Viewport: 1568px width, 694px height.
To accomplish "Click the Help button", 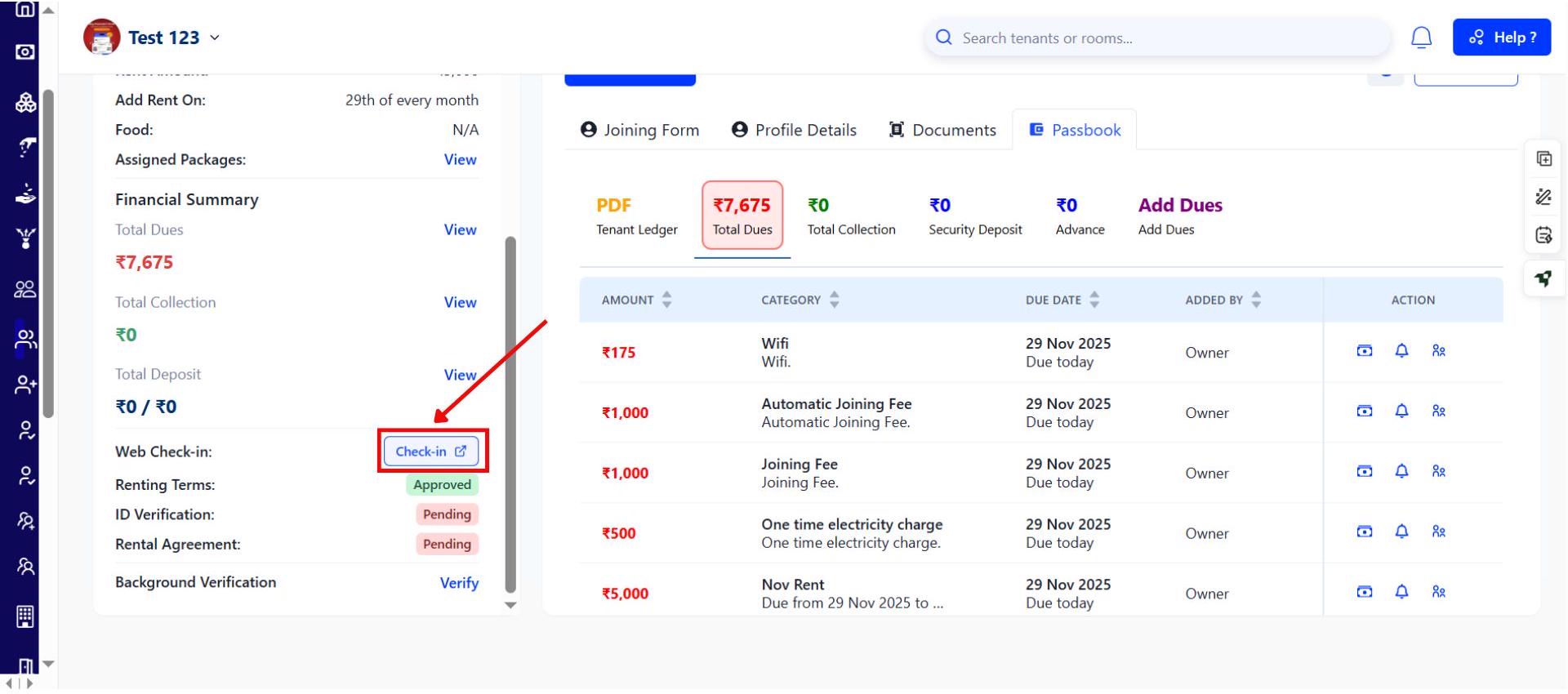I will [x=1501, y=38].
